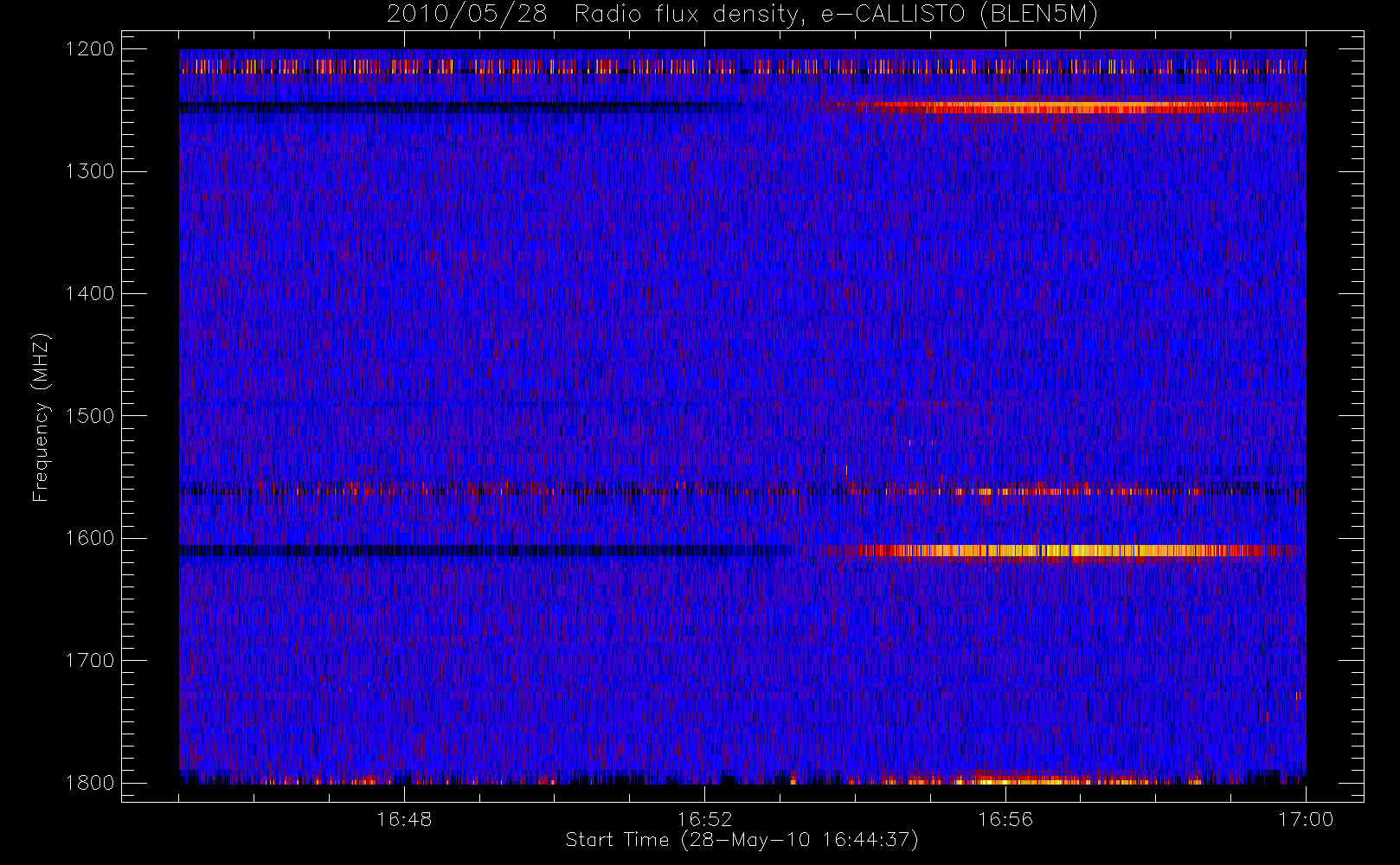This screenshot has height=865, width=1400.
Task: Click the 1600 frequency tick label
Action: pyautogui.click(x=90, y=538)
